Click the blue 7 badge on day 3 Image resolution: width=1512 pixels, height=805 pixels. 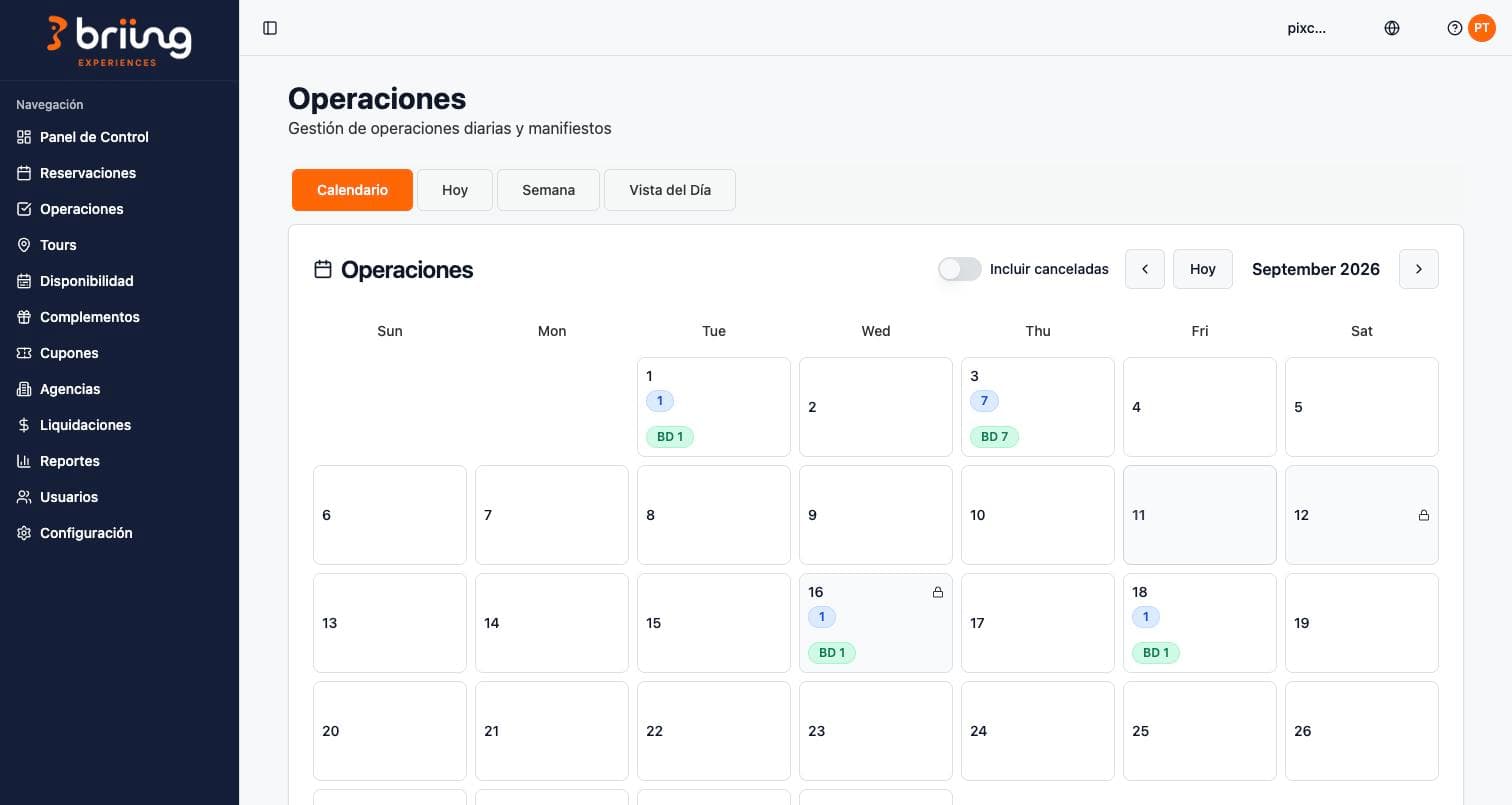click(x=984, y=401)
